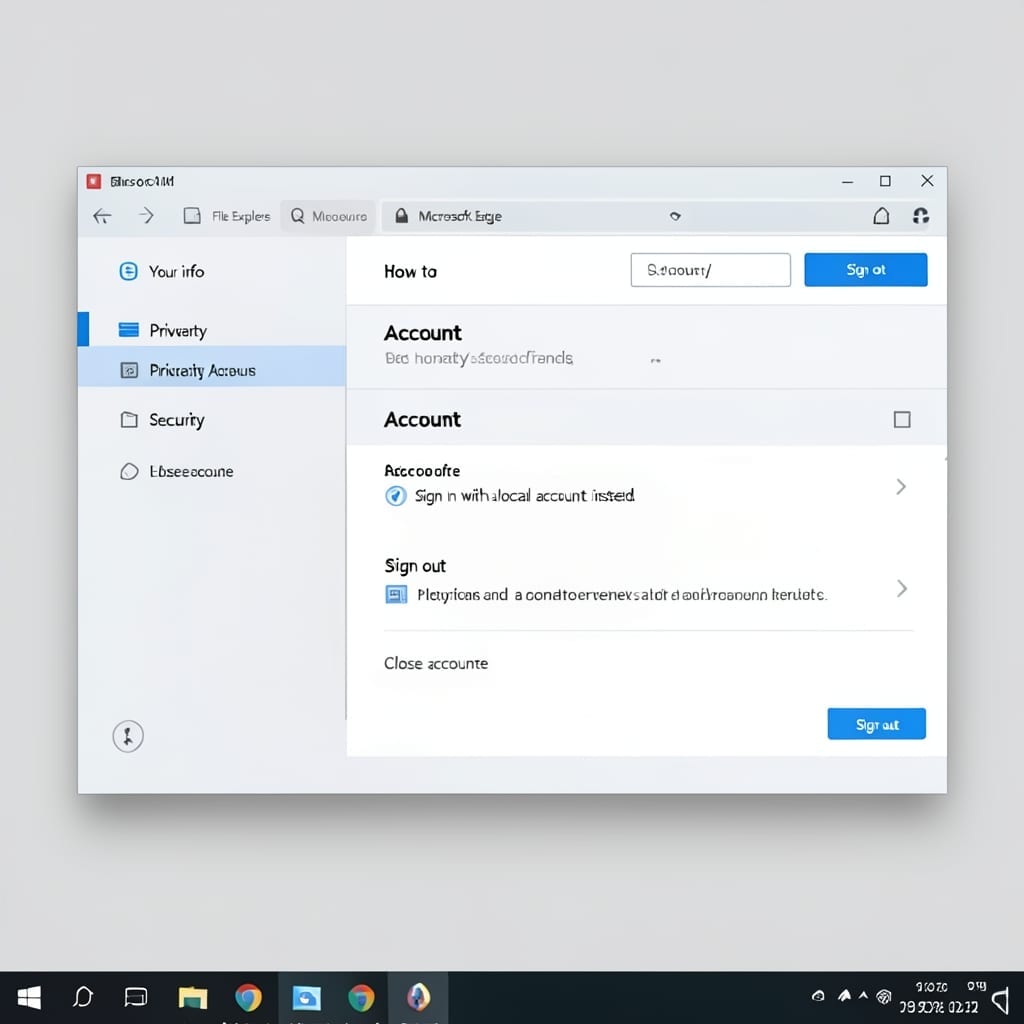This screenshot has width=1024, height=1024.
Task: Select Privearty in the sidebar
Action: coord(212,330)
